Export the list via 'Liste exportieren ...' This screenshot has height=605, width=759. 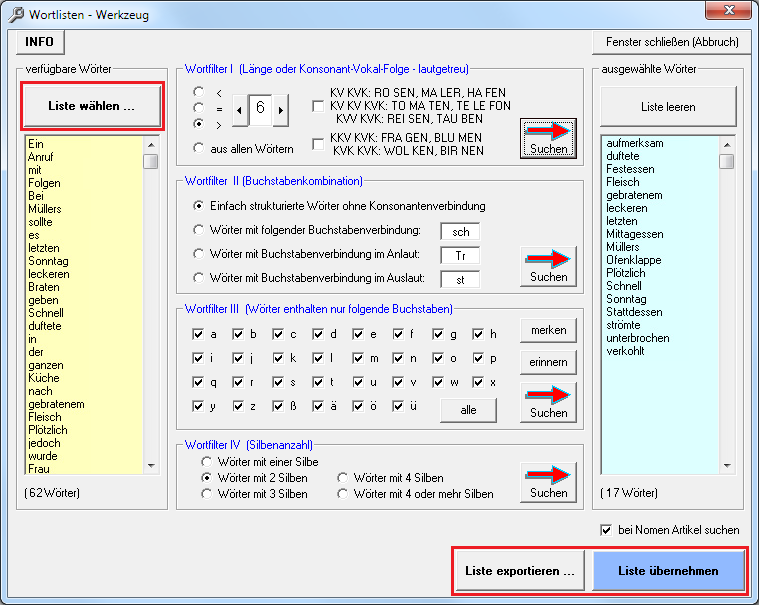pyautogui.click(x=520, y=571)
